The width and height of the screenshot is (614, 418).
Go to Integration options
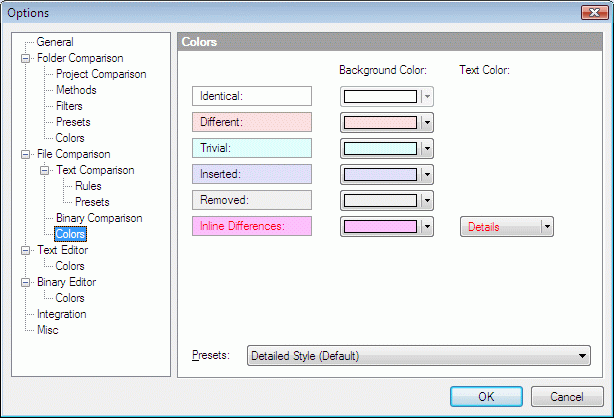pyautogui.click(x=61, y=314)
